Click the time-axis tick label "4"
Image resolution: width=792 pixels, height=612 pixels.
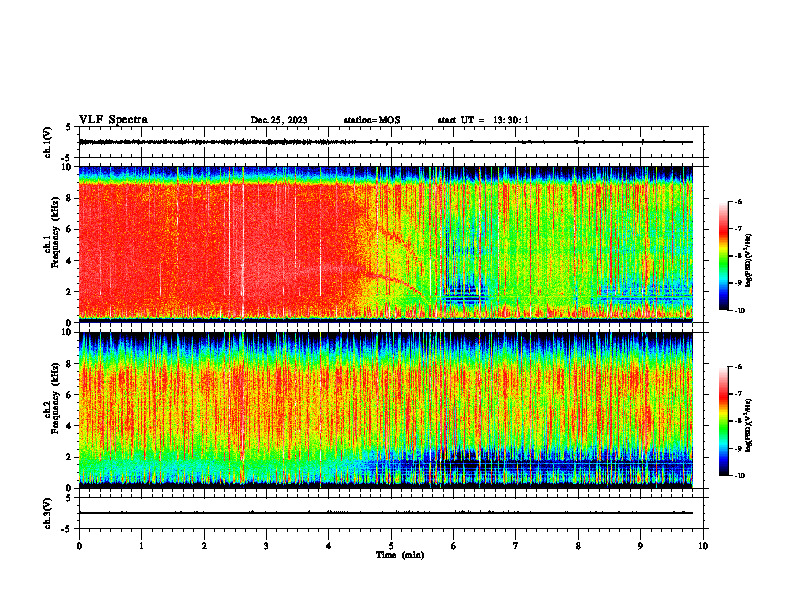coord(329,546)
